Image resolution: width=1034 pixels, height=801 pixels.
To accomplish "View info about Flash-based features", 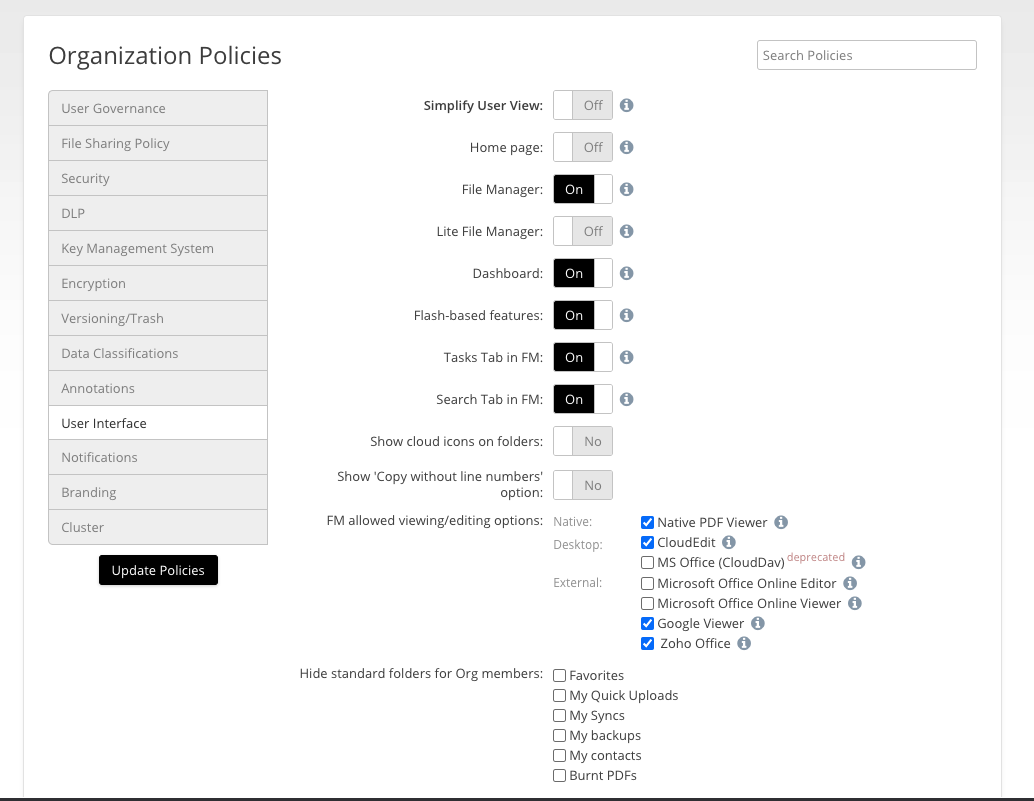I will (626, 316).
